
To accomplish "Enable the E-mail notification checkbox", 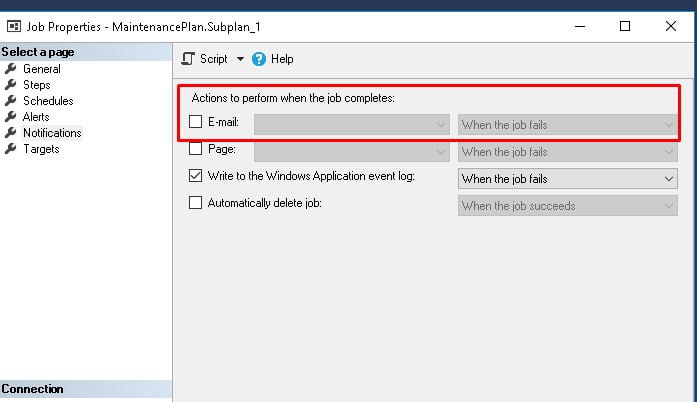I will click(195, 121).
